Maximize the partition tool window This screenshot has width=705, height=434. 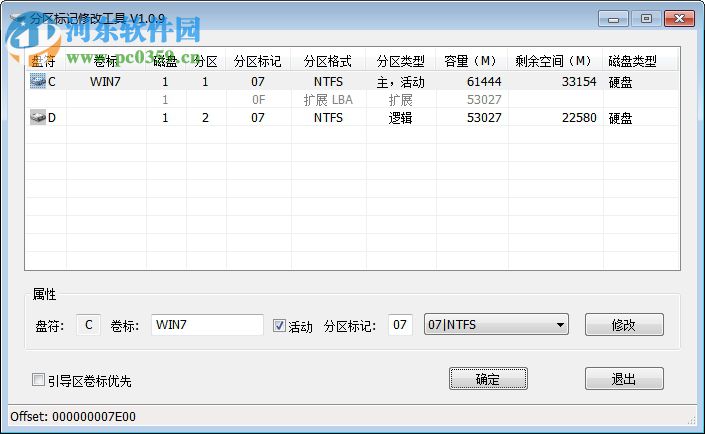click(646, 19)
